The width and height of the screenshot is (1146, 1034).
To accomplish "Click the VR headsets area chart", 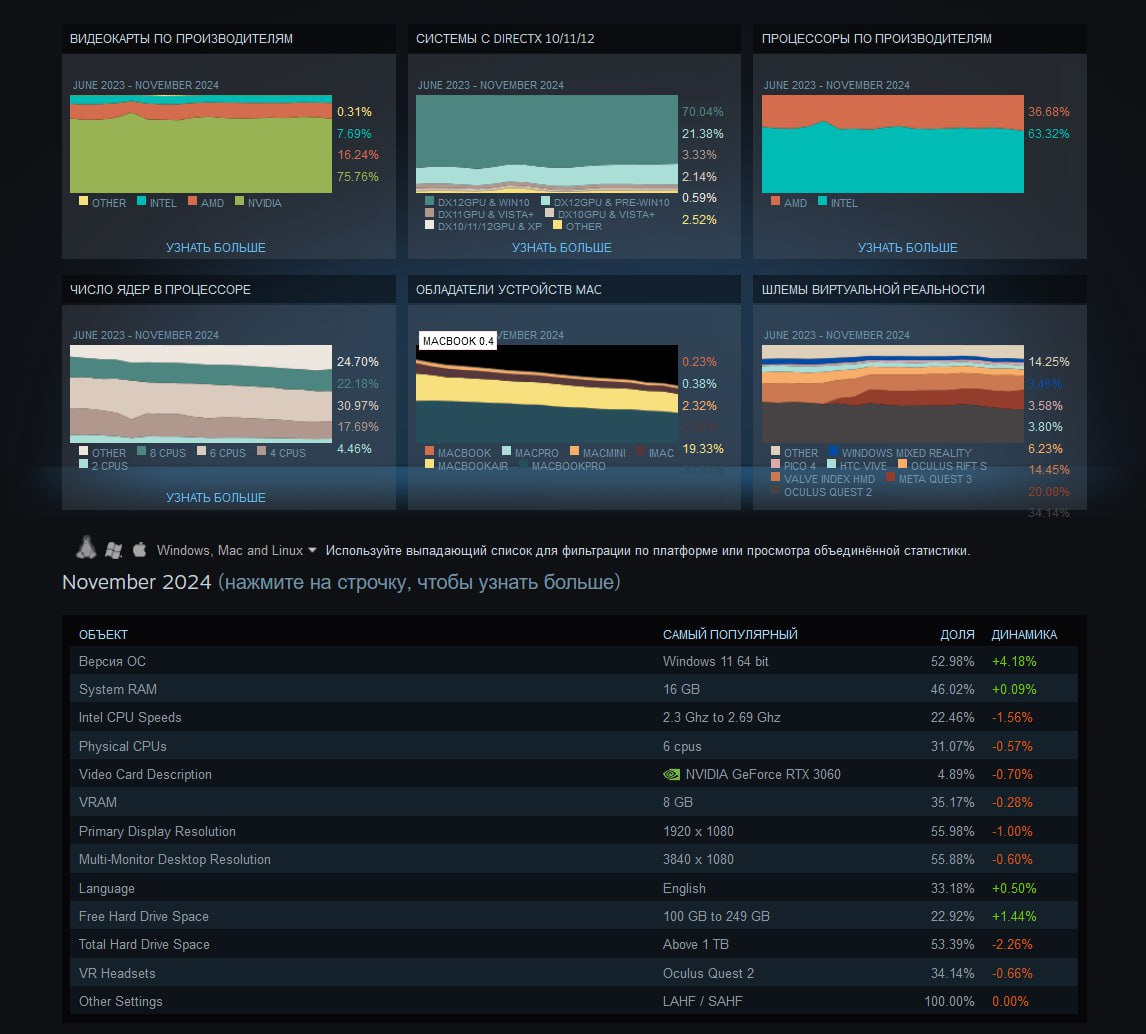I will tap(892, 394).
